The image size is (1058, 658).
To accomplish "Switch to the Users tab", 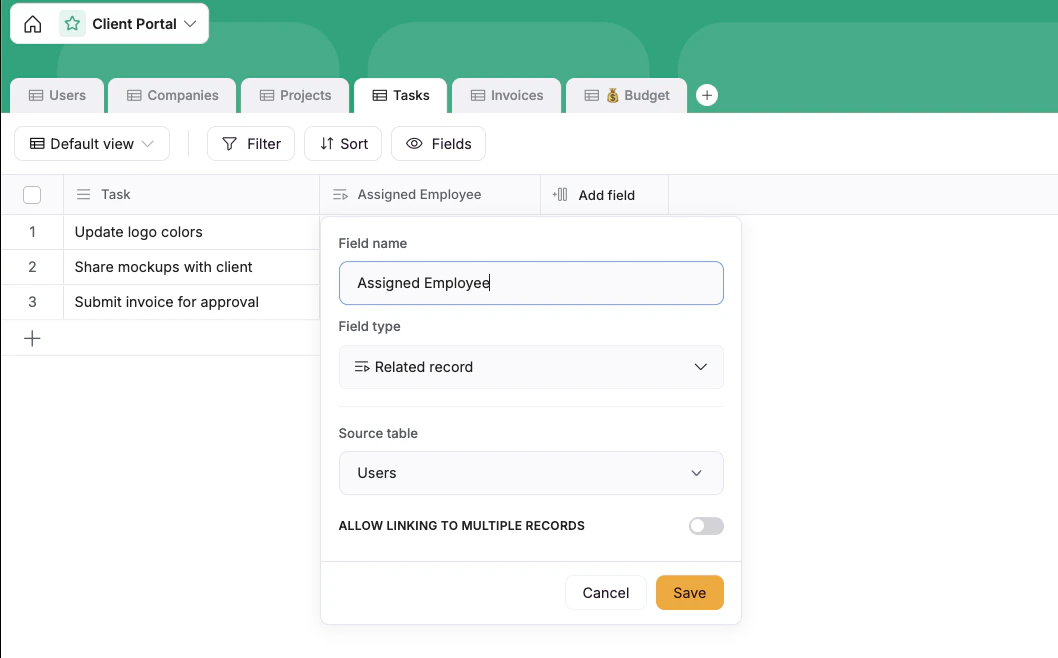I will coord(57,95).
